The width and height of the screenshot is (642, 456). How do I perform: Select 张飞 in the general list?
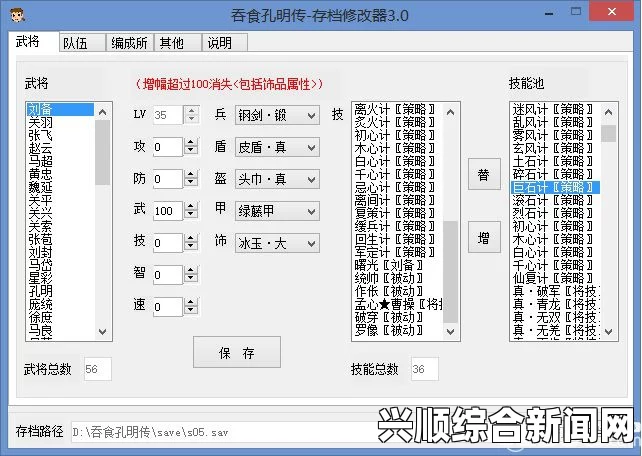click(61, 135)
